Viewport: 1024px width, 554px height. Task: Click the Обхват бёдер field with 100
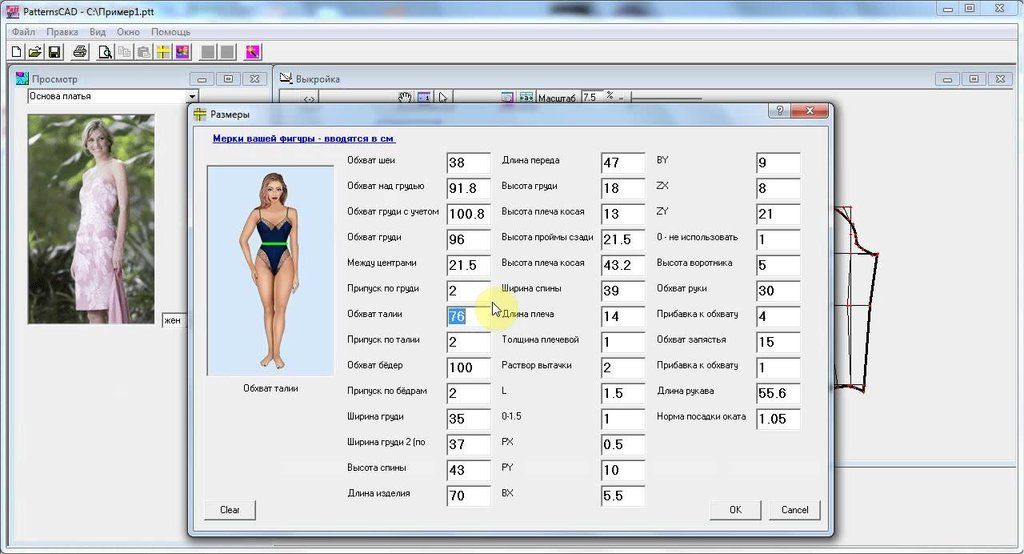click(468, 367)
